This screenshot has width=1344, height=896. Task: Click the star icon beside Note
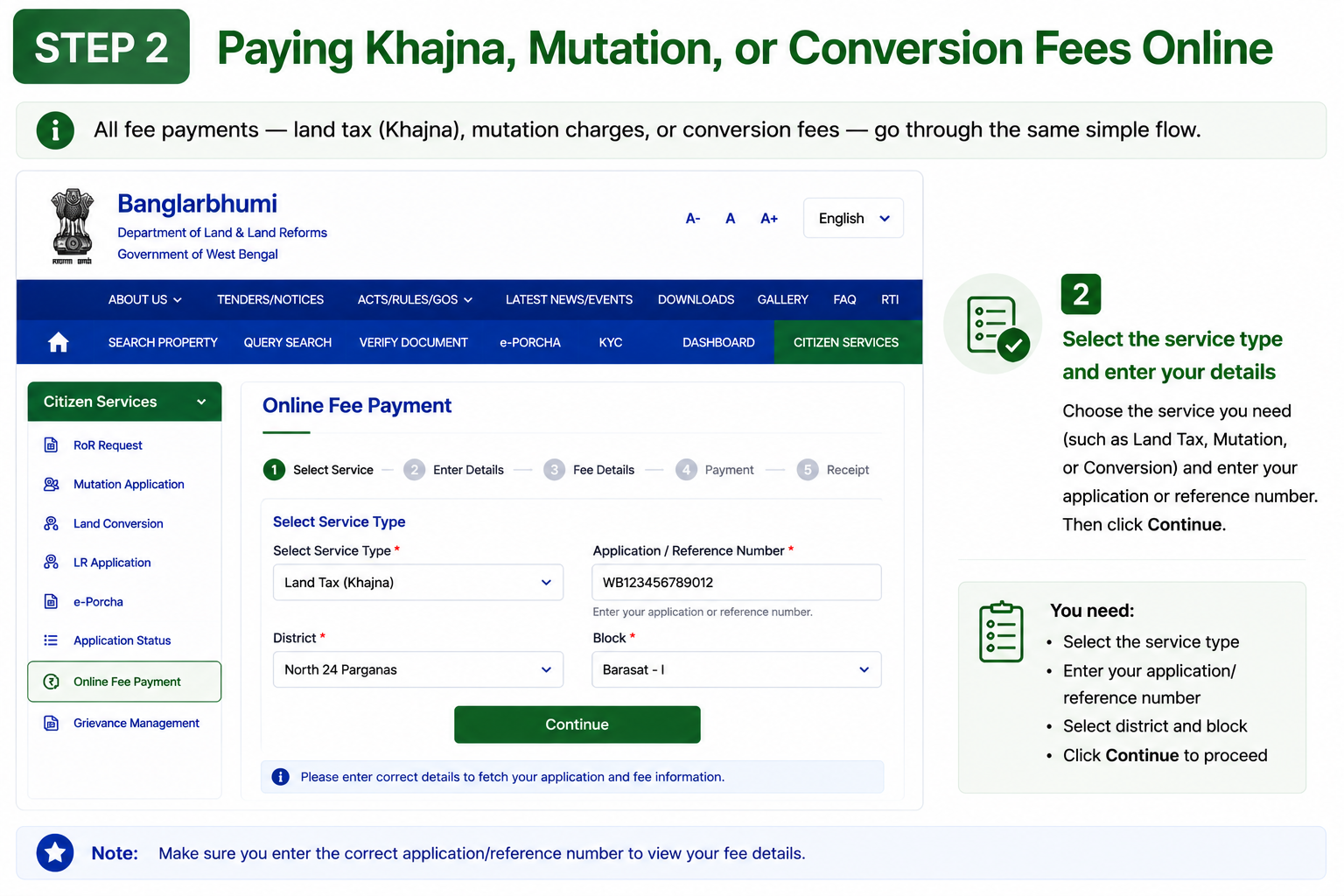(55, 853)
